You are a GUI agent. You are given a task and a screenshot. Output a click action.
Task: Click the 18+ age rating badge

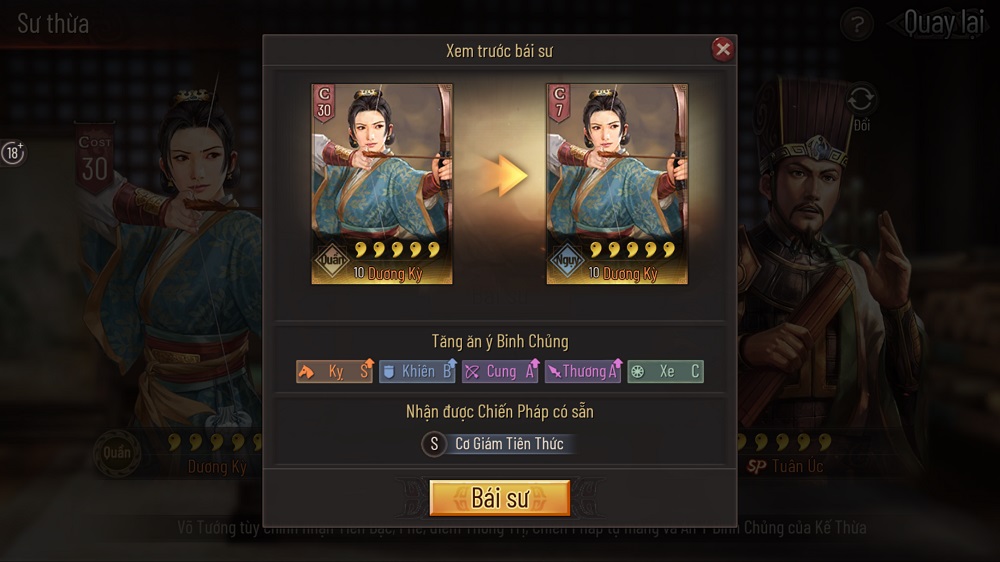pos(13,153)
